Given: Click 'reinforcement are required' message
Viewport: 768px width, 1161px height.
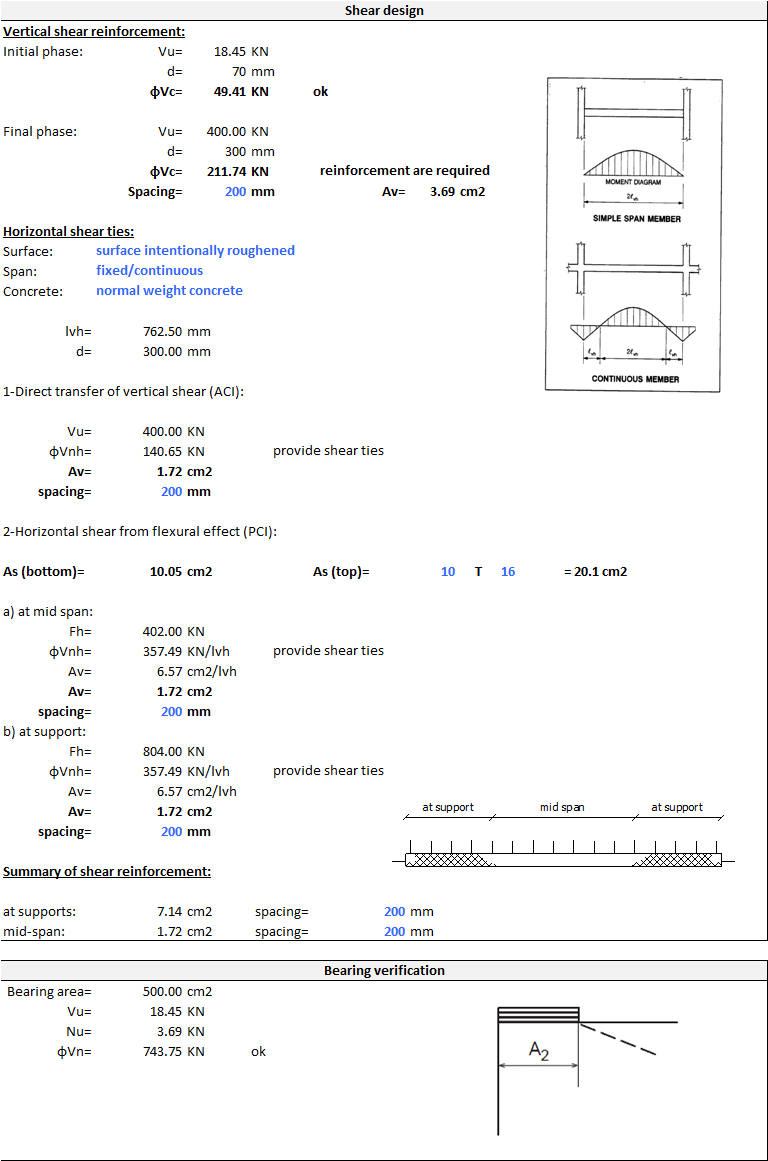Looking at the screenshot, I should pyautogui.click(x=404, y=170).
